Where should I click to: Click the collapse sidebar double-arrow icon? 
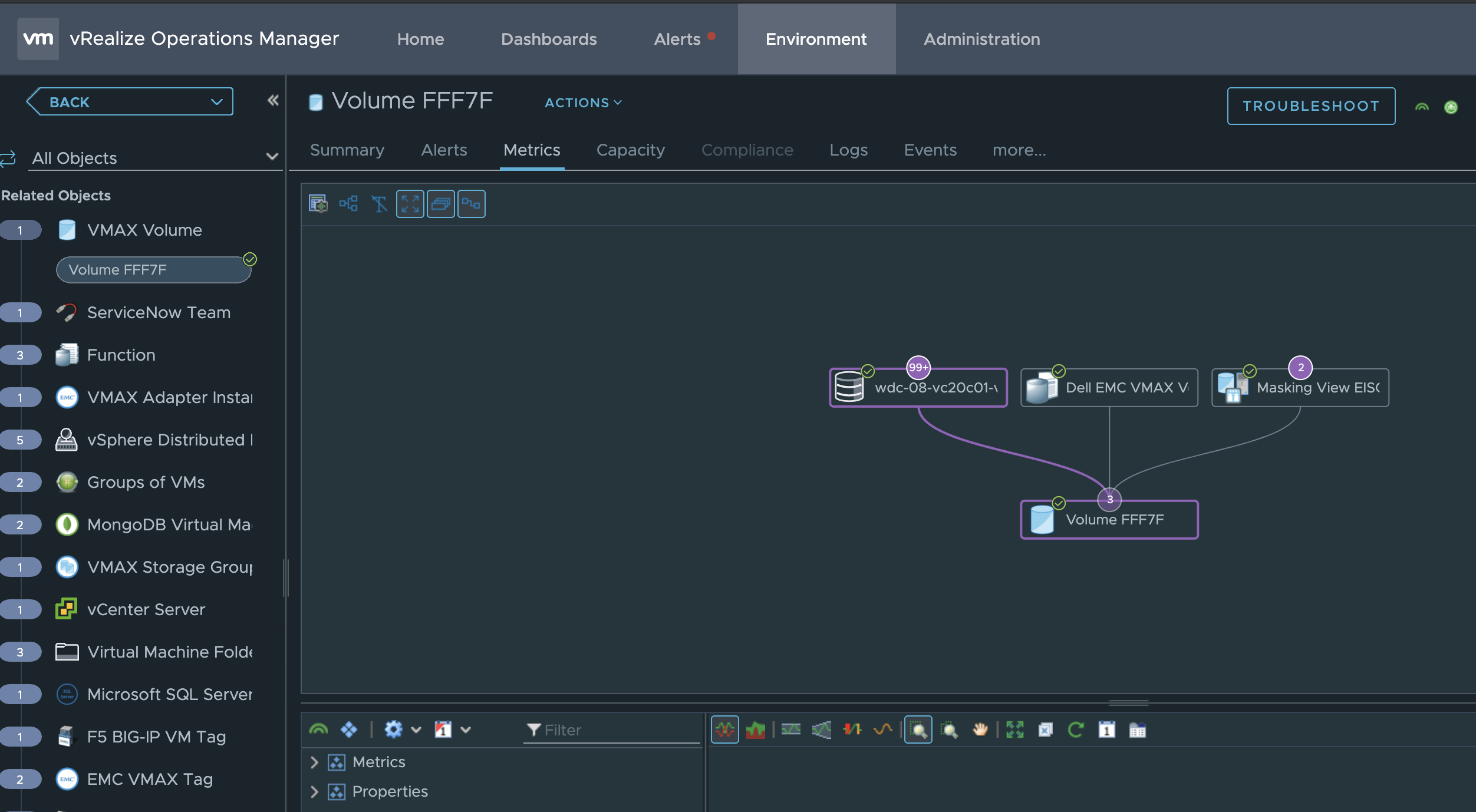272,100
